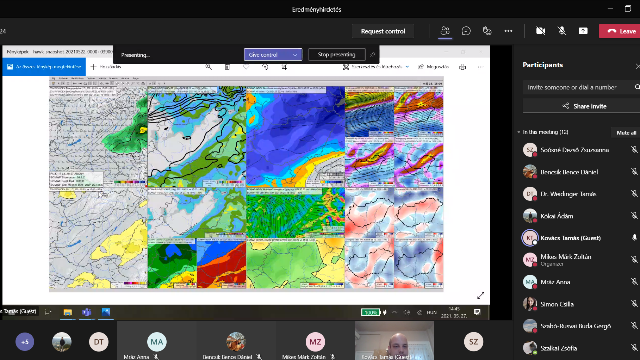Click the heart favorite icon in Photos toolbar
The image size is (640, 360).
tap(246, 67)
